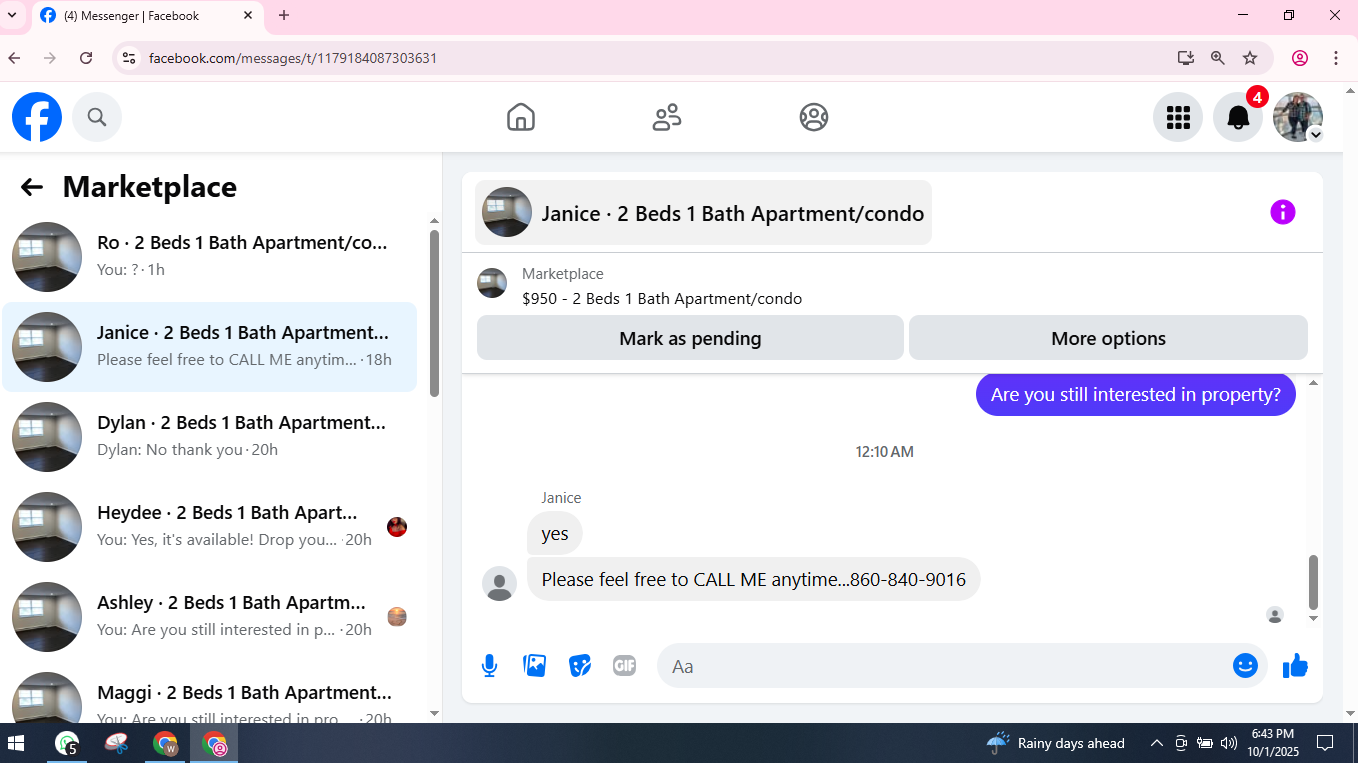
Task: Click Janice's gray avatar beside messages
Action: (x=499, y=583)
